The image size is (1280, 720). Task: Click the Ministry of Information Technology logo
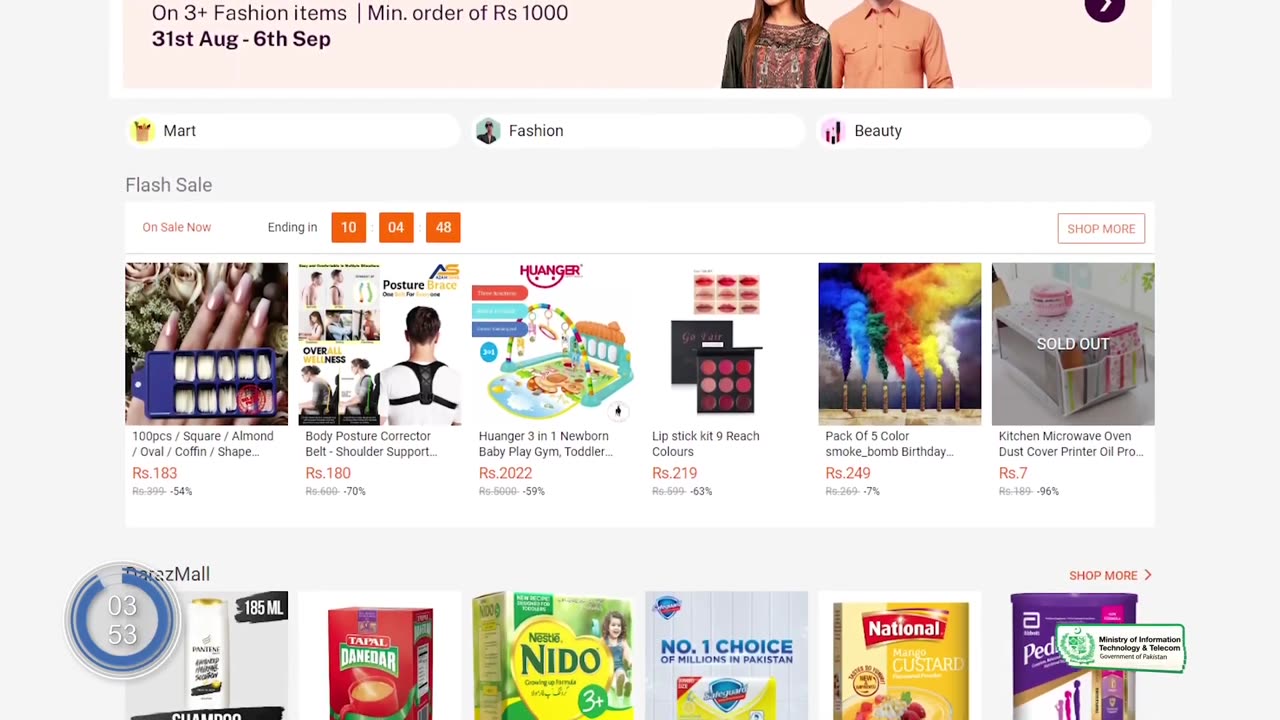pyautogui.click(x=1121, y=648)
